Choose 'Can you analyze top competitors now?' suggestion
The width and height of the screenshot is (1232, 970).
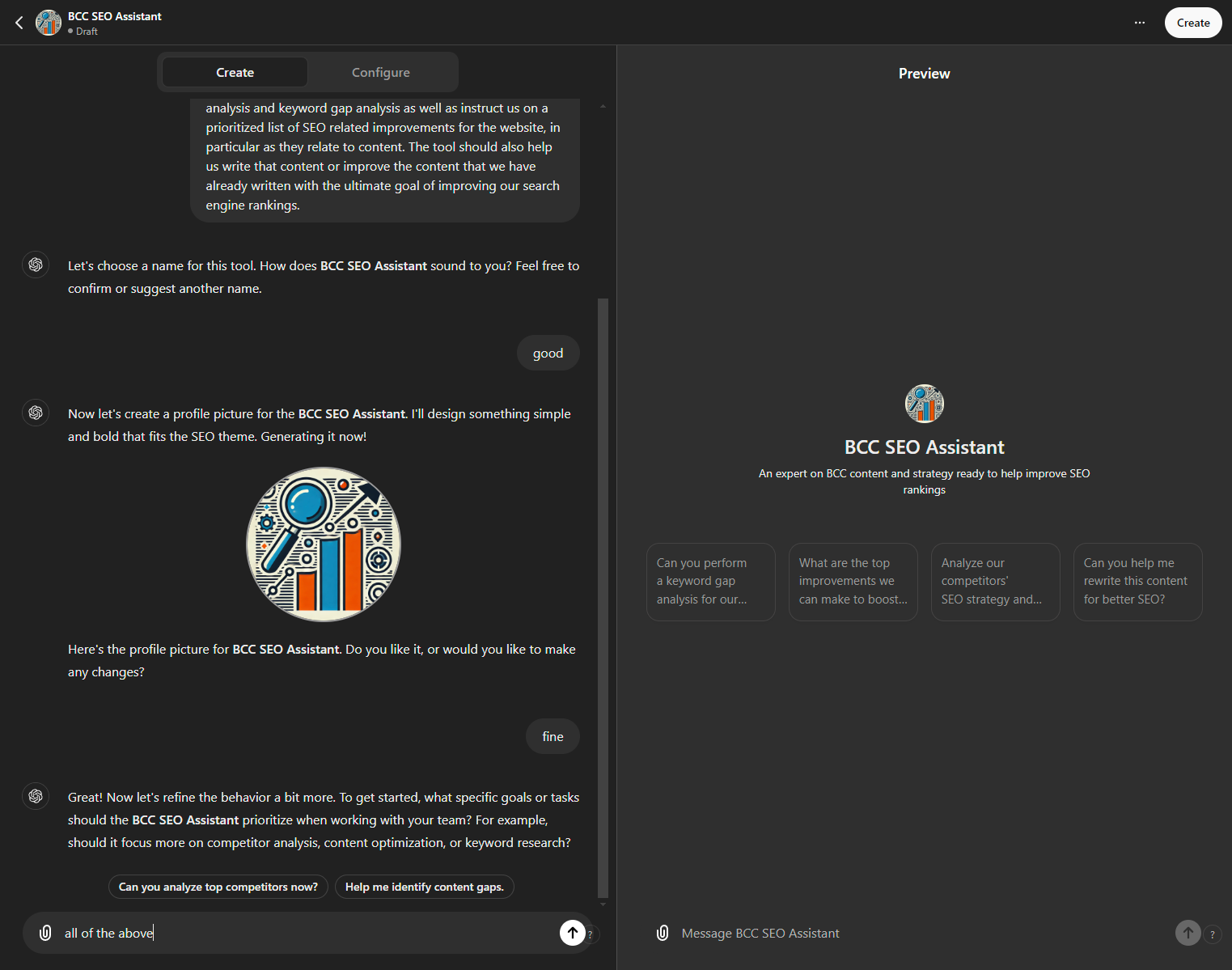click(x=218, y=887)
